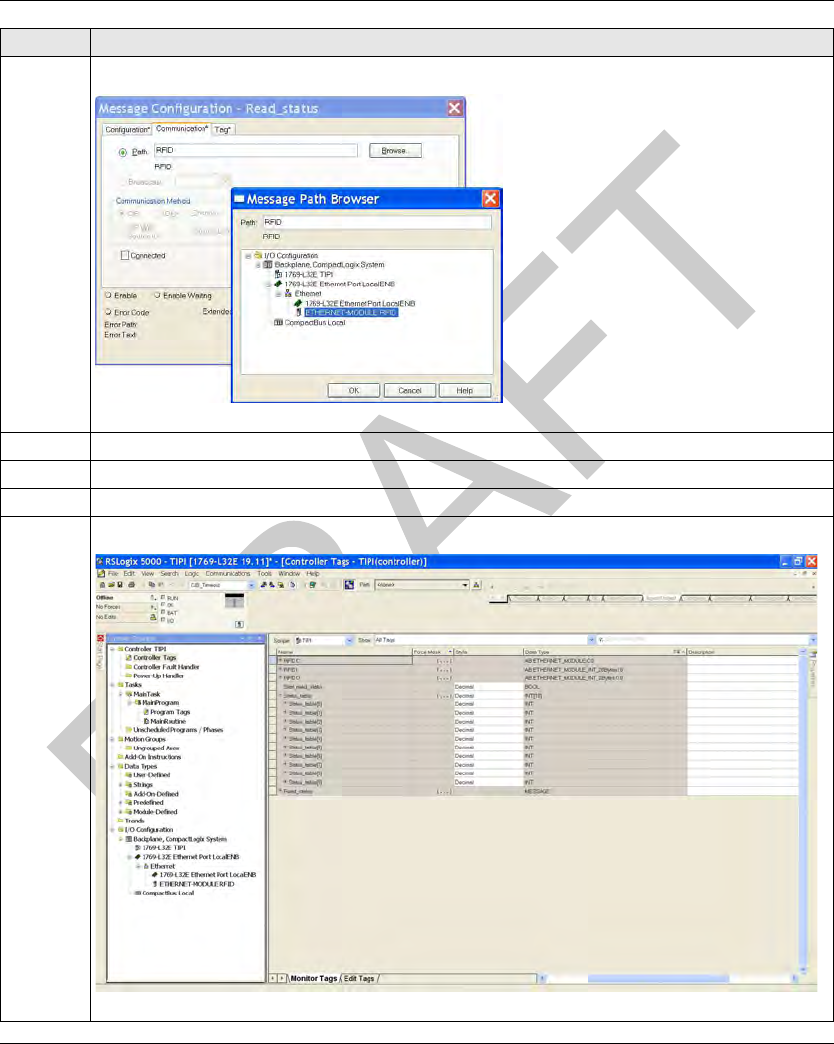Screen dimensions: 834x1044
Task: Expand the RFID:C tag row
Action: click(x=280, y=660)
